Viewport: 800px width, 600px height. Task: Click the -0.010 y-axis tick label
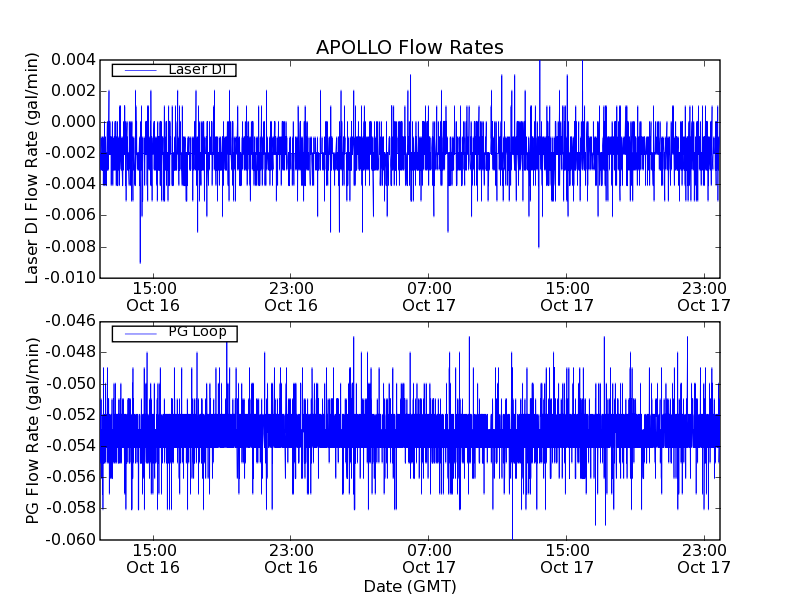[71, 278]
